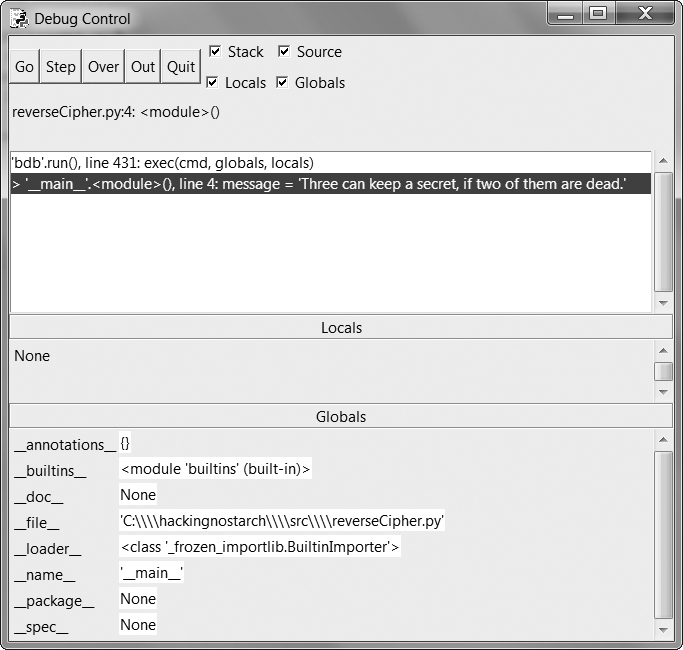Click the Globals pane scroll up arrow
683x650 pixels.
663,440
